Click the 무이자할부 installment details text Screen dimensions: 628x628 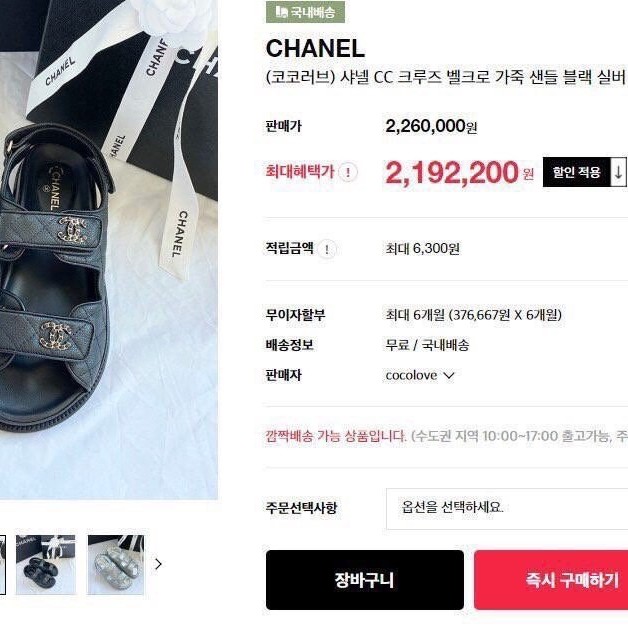pyautogui.click(x=473, y=315)
